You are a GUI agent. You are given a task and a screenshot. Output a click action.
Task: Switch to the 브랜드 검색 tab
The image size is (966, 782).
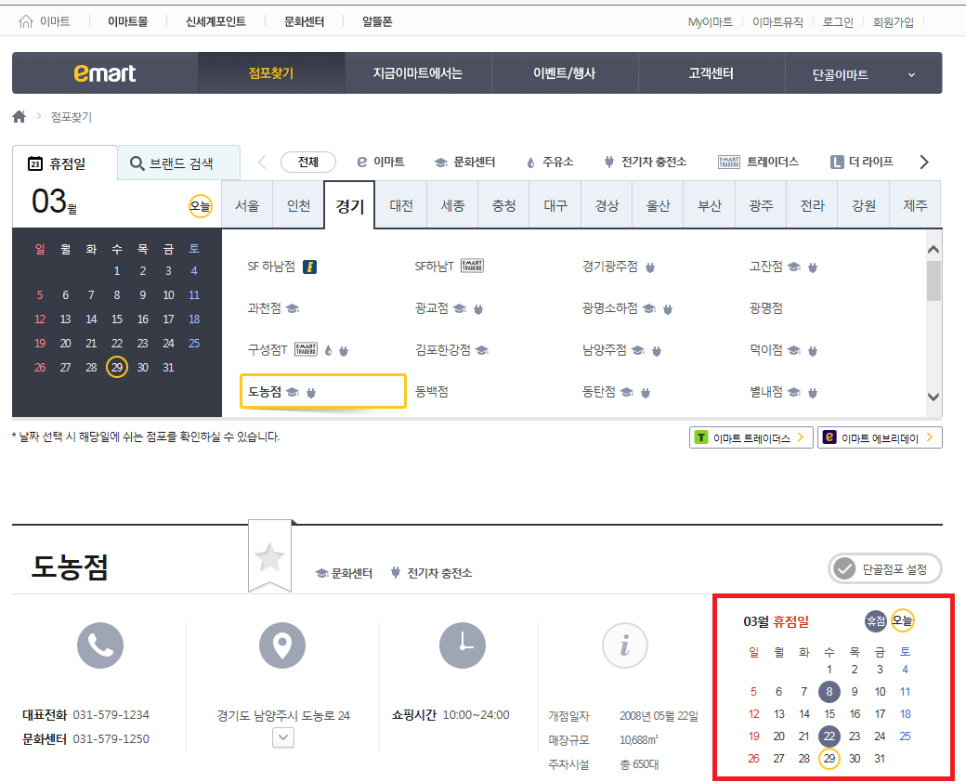(179, 163)
